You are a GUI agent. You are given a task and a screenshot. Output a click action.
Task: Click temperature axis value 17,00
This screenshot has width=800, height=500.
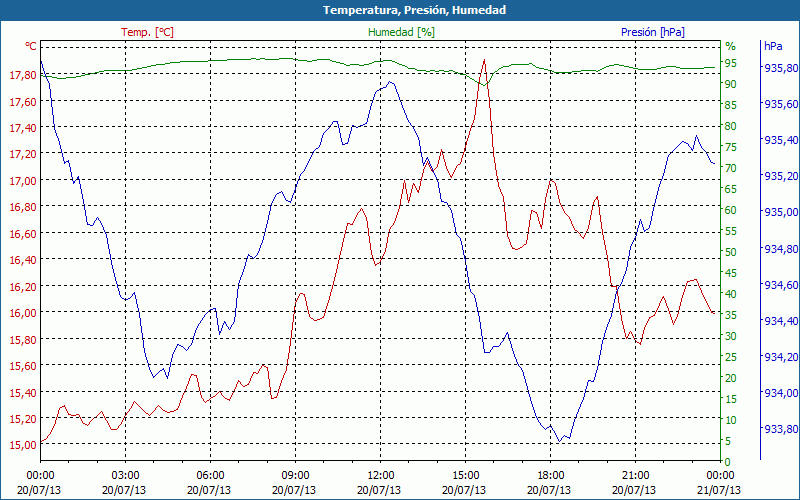(x=23, y=181)
